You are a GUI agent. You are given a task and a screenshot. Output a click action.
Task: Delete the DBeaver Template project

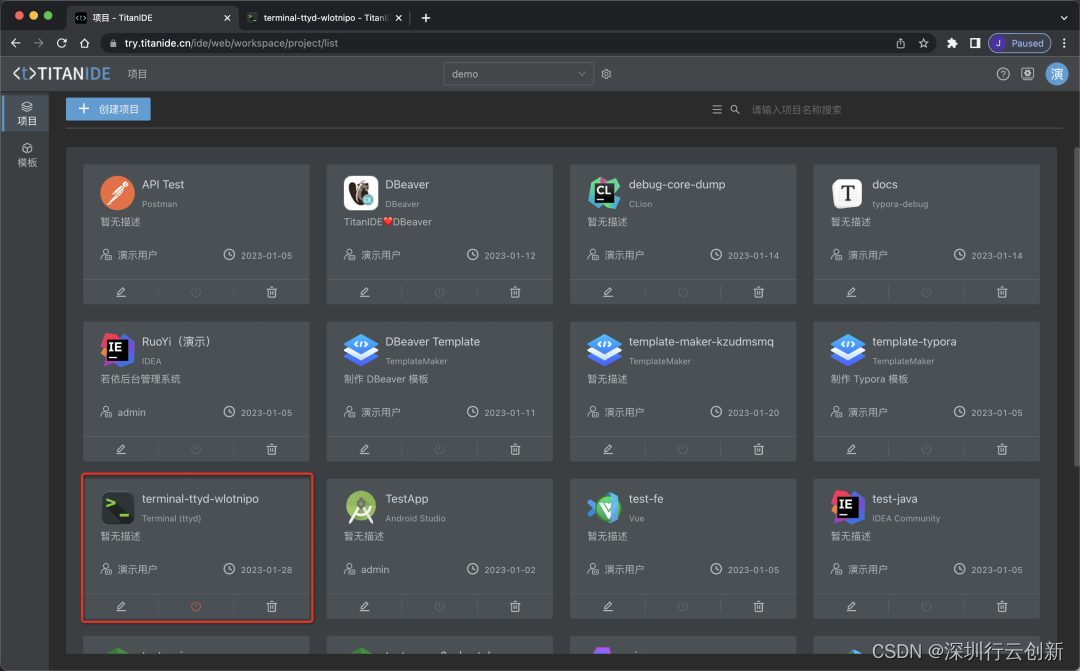click(515, 449)
